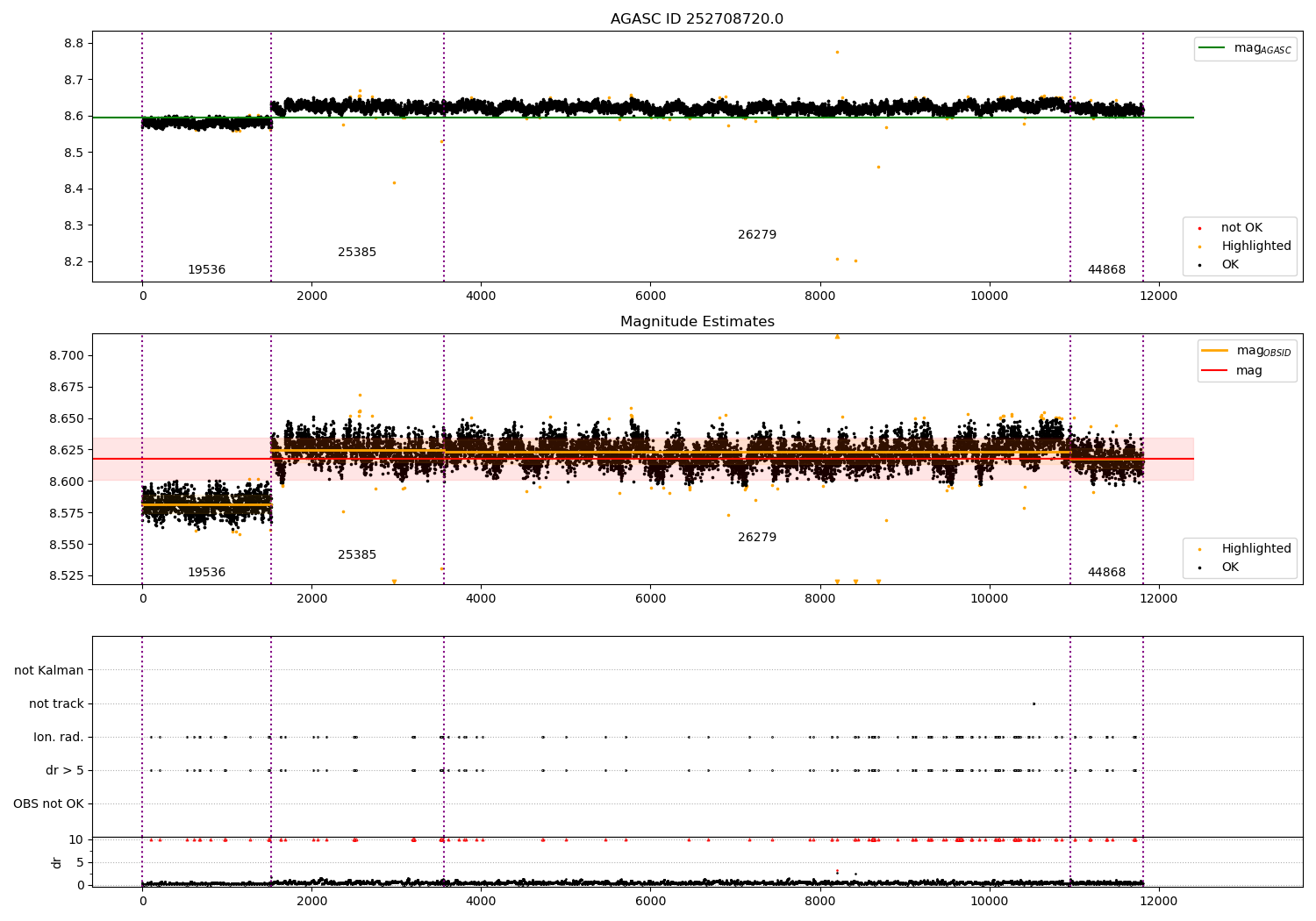Click the 'Magnitude Estimates' plot title
This screenshot has width=1316, height=921.
point(697,322)
